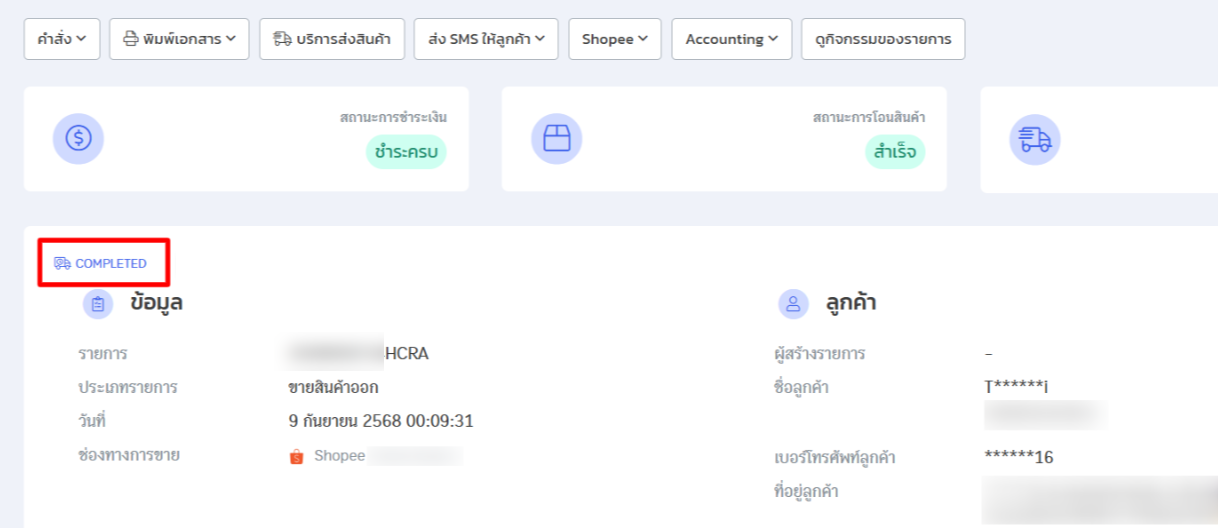Select the Shopee sales channel name

[x=340, y=457]
